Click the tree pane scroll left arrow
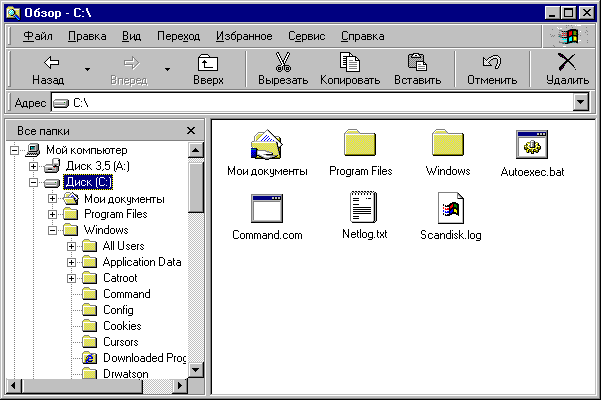This screenshot has width=601, height=400. tap(14, 386)
